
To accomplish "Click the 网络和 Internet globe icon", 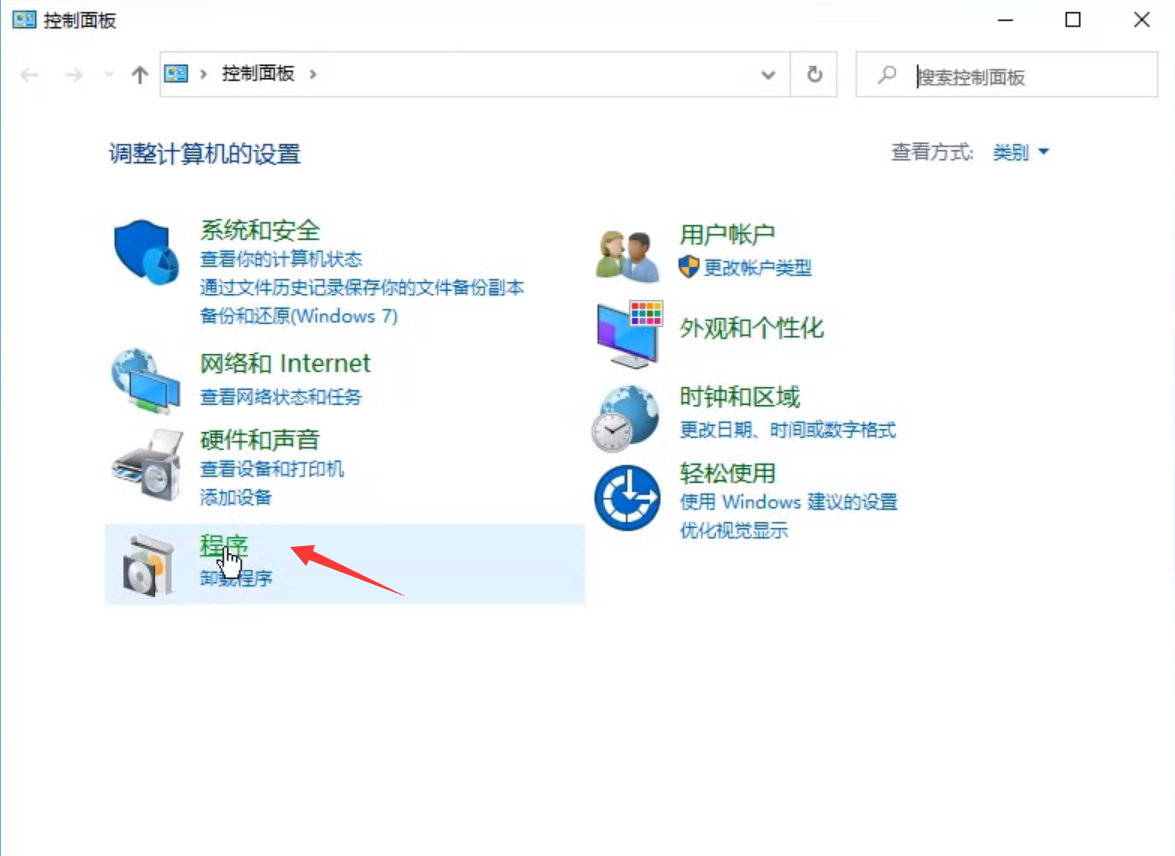I will [145, 378].
